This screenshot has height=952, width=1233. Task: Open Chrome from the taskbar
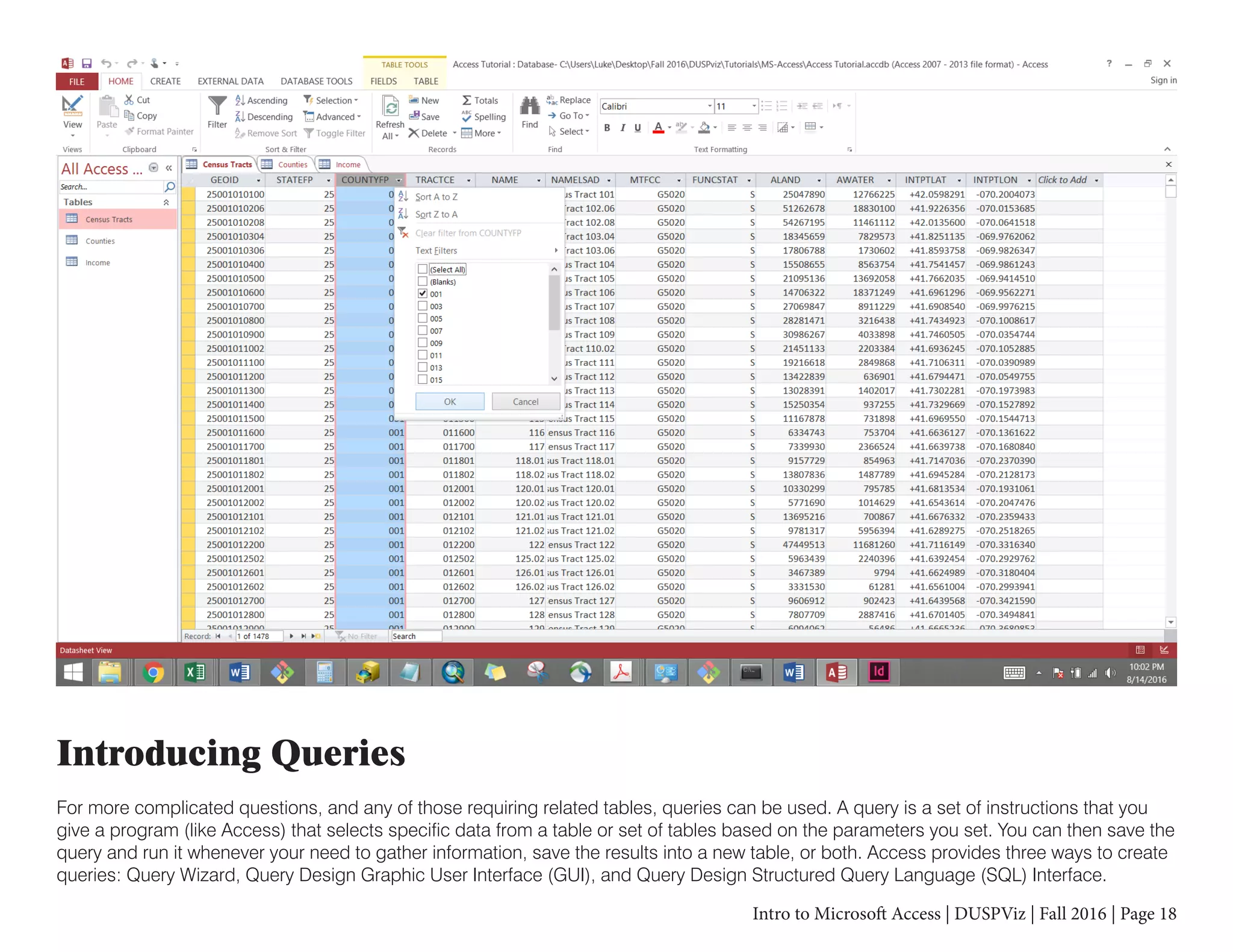tap(153, 672)
